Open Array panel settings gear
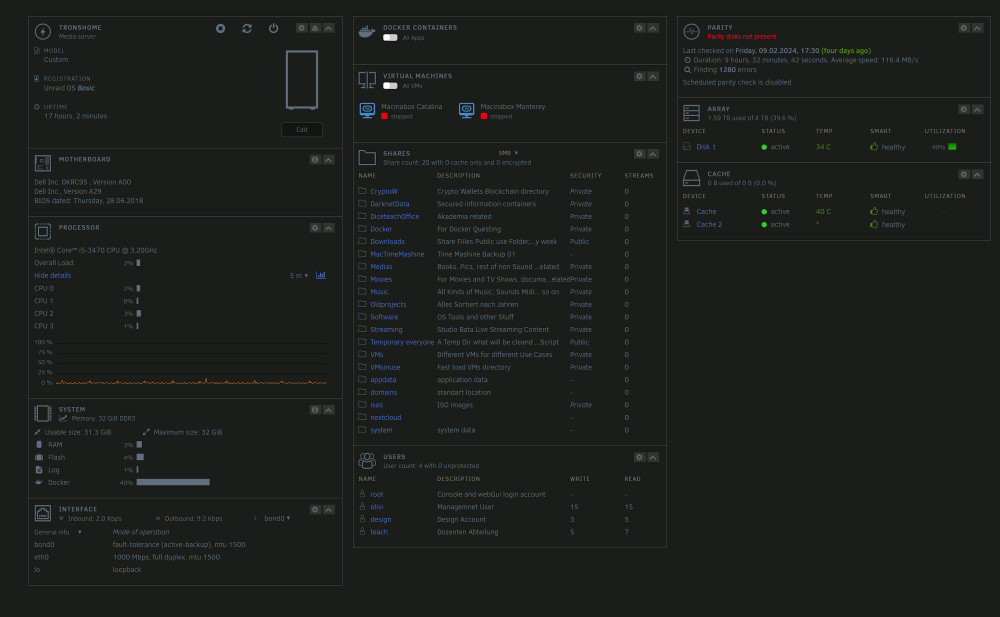This screenshot has height=617, width=1000. (x=964, y=110)
